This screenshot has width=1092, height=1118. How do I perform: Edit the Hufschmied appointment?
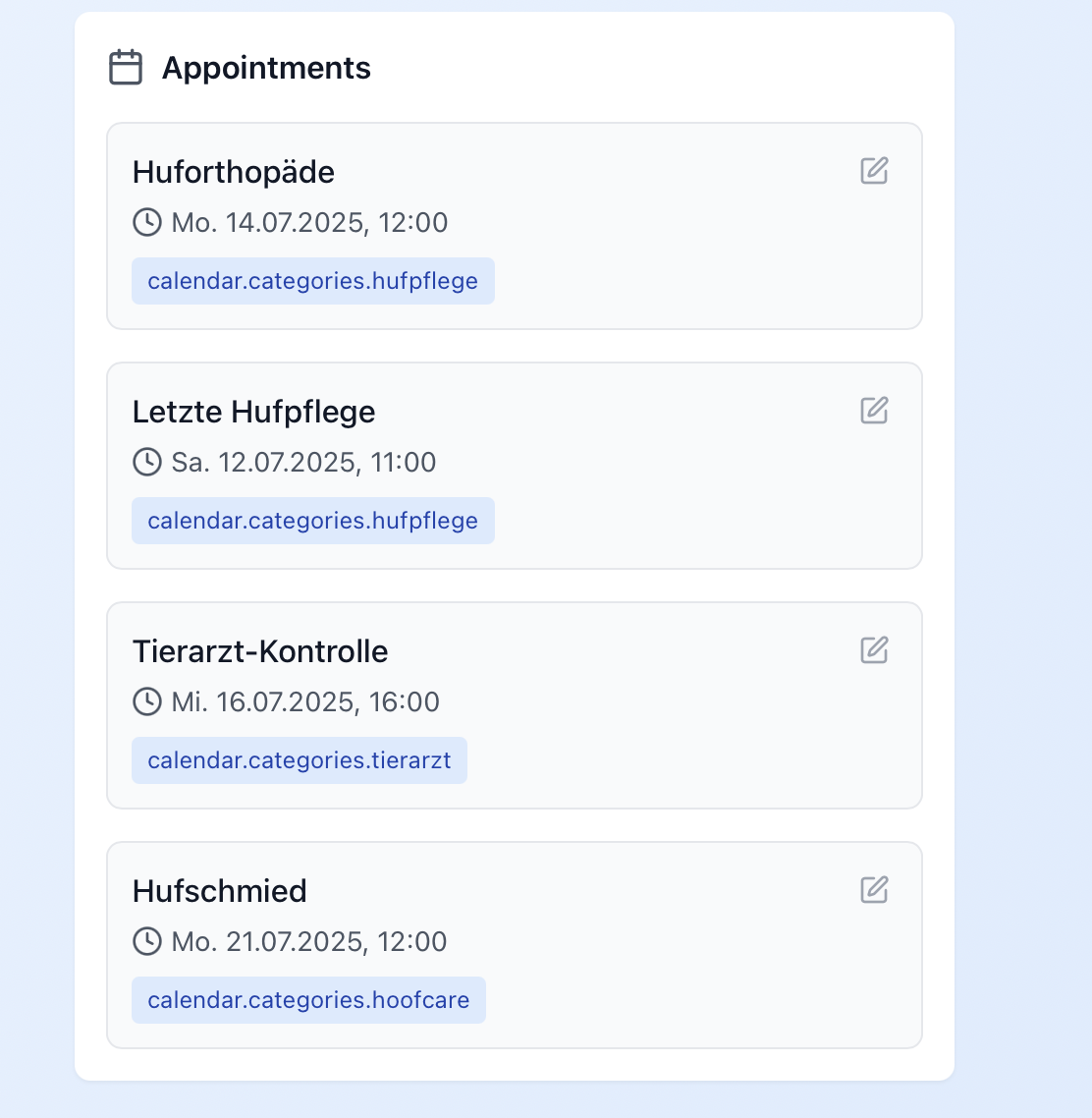point(874,890)
